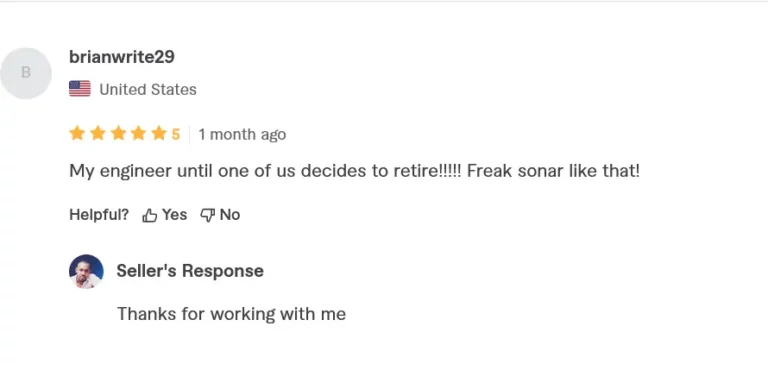Click the thumbs up Yes icon

(x=149, y=215)
